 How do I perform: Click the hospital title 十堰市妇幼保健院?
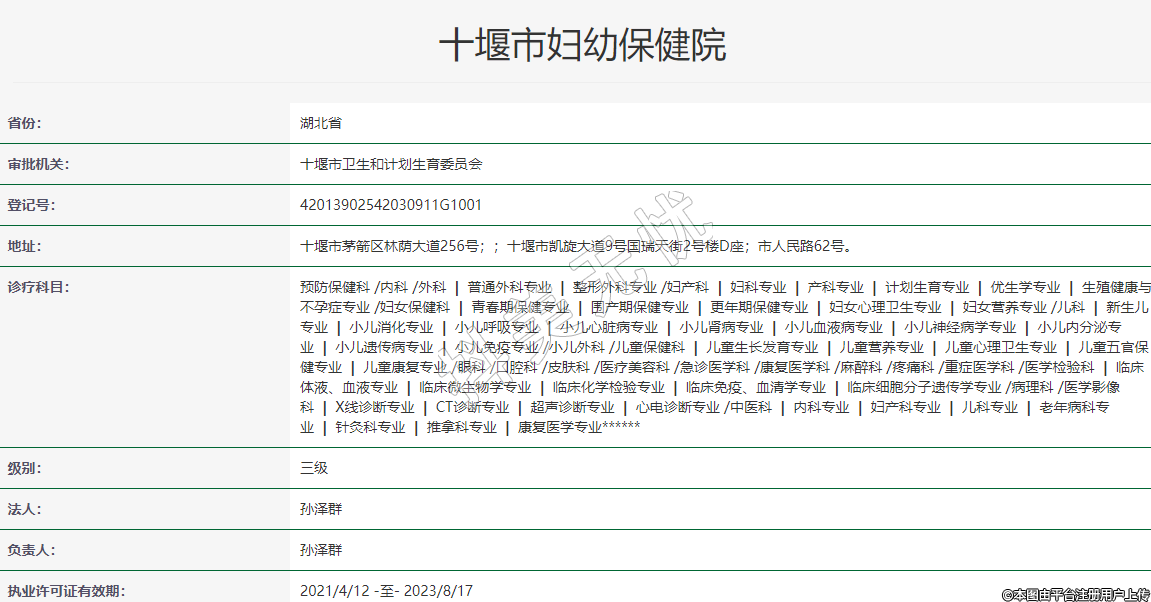click(x=582, y=45)
